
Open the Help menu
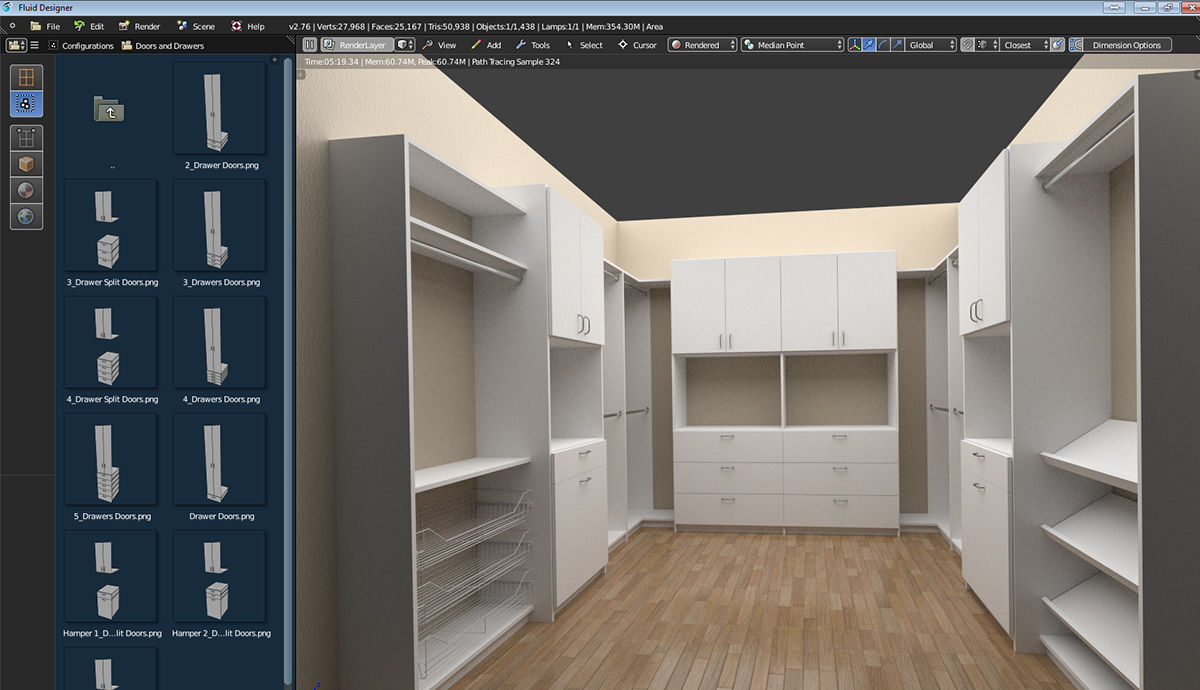click(248, 26)
